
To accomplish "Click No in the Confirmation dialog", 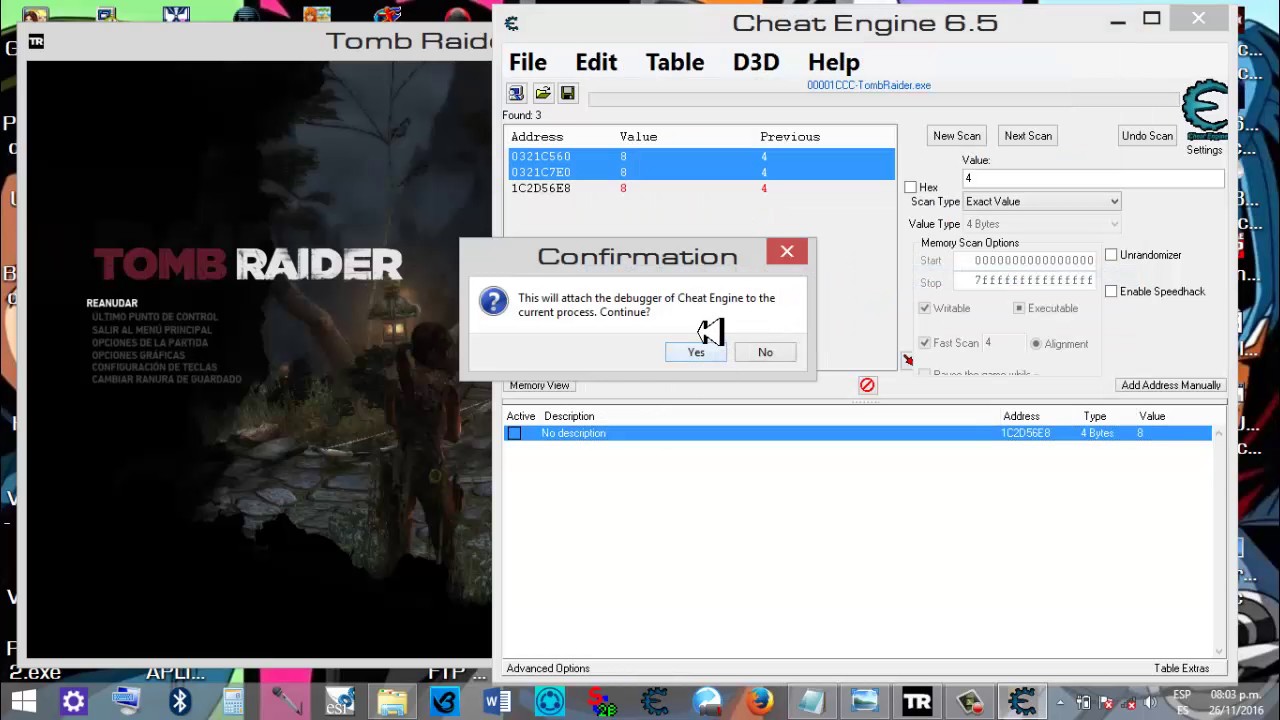I will tap(765, 352).
